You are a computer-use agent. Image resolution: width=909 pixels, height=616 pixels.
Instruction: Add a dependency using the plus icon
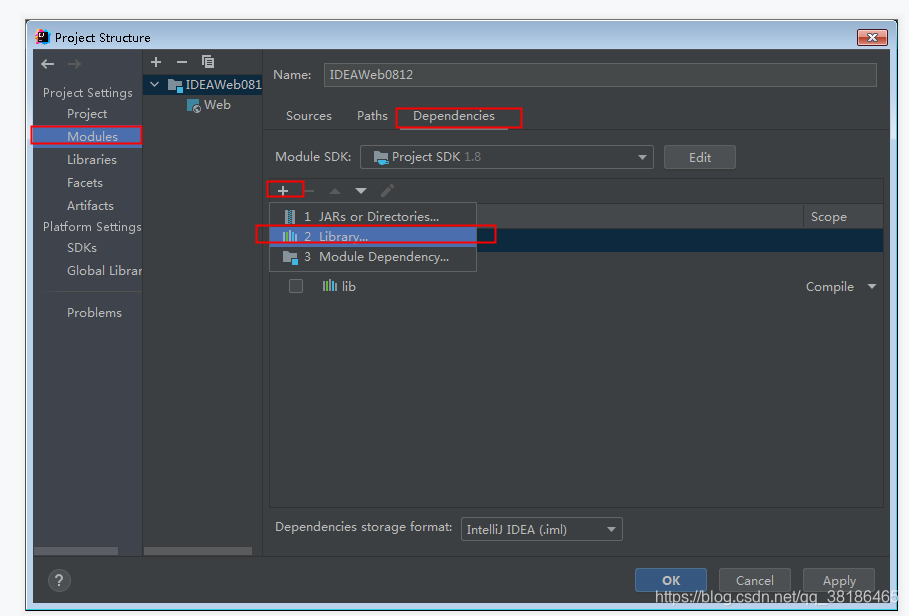pos(283,191)
